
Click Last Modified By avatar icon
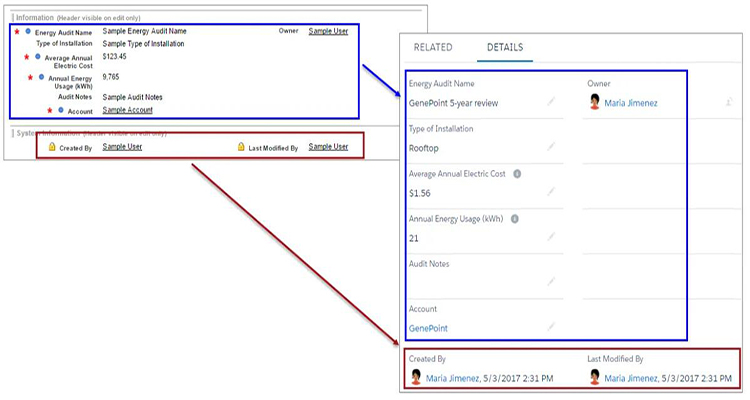tap(595, 377)
